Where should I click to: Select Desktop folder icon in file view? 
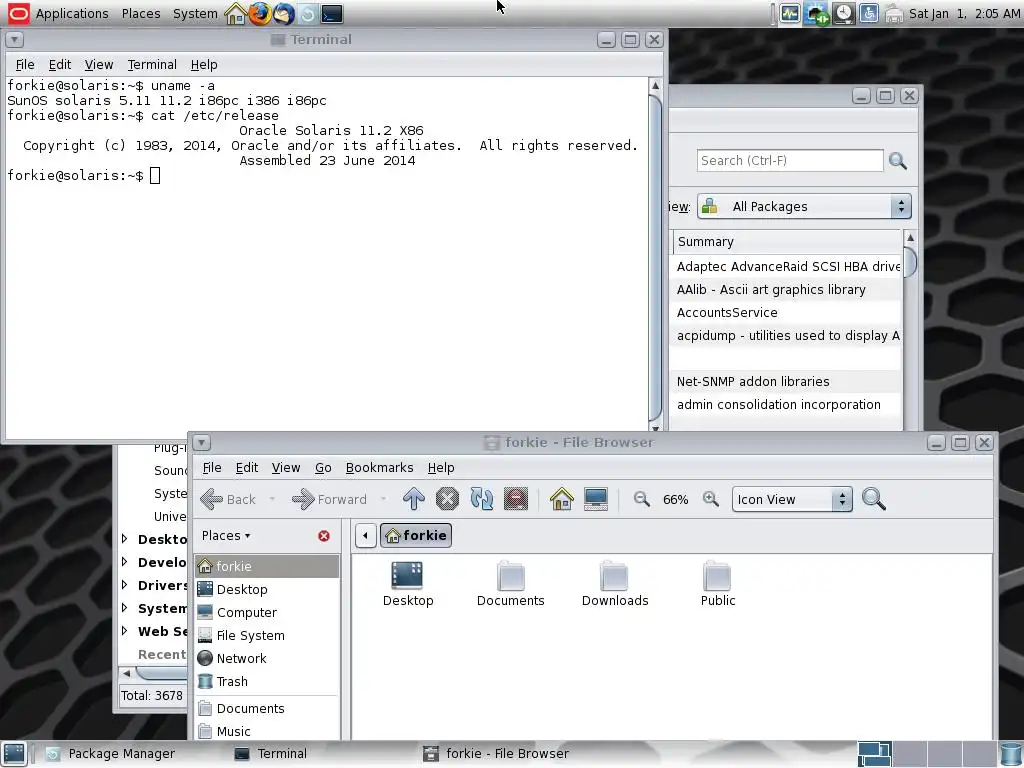tap(408, 585)
